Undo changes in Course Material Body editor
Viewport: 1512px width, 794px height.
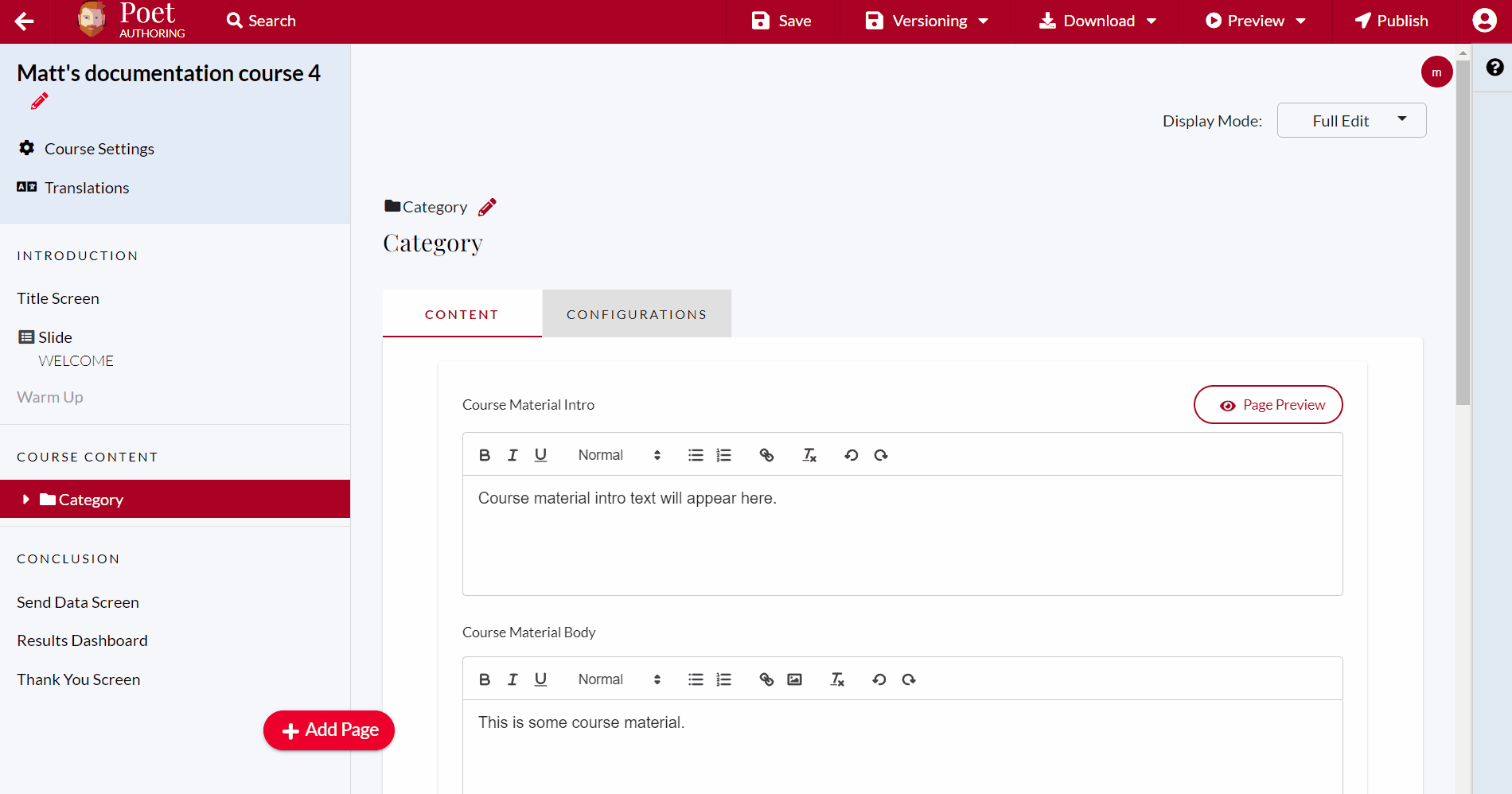879,679
